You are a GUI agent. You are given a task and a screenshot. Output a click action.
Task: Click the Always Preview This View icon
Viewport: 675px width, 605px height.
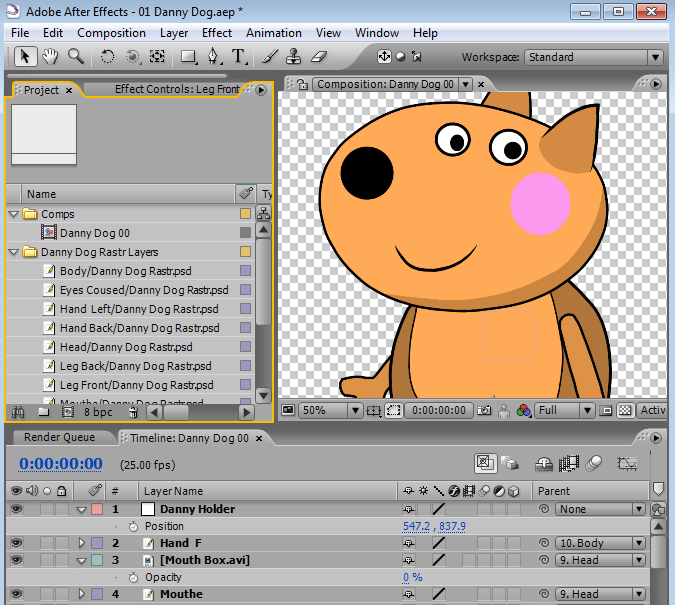(288, 410)
